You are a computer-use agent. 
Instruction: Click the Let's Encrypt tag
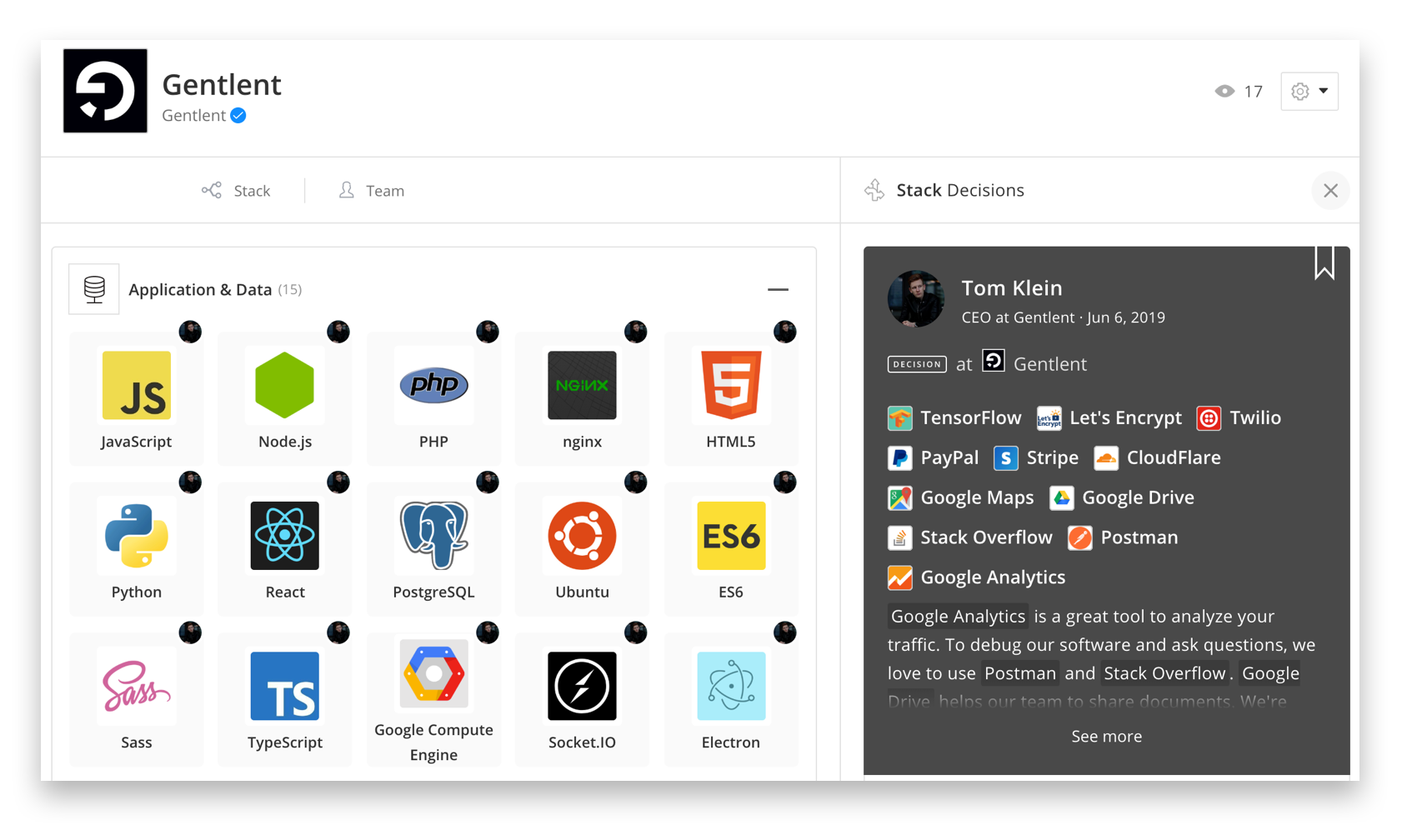click(x=1109, y=417)
